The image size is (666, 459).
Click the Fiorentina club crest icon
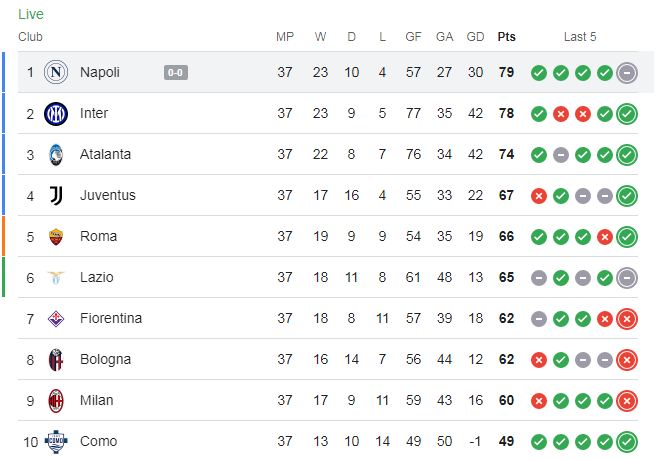click(x=56, y=318)
